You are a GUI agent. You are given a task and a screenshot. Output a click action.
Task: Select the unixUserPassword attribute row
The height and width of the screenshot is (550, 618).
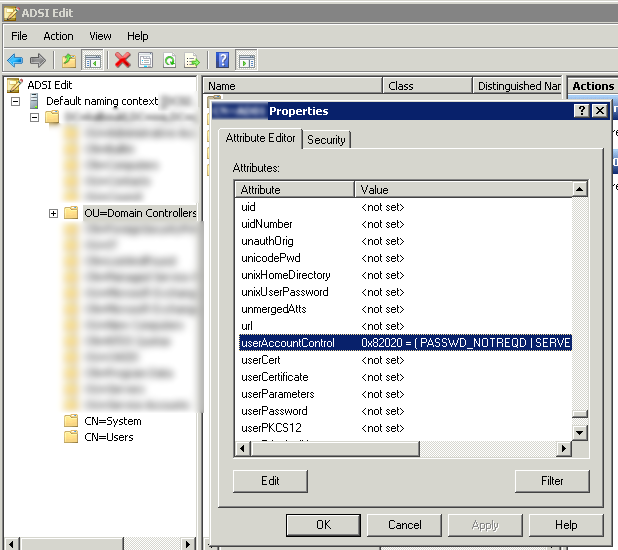(x=405, y=292)
